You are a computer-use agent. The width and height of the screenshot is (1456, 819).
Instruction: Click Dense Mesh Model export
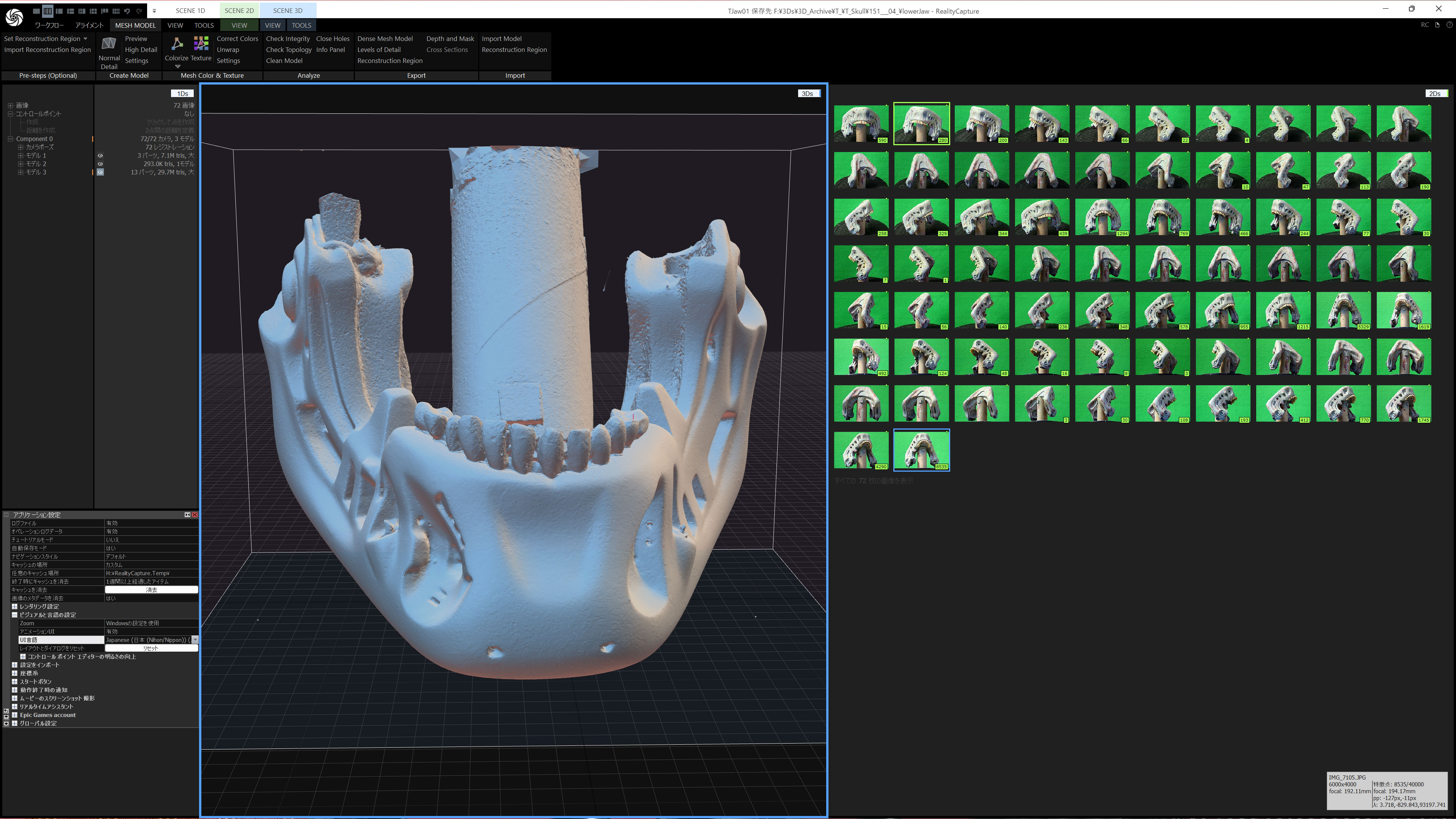[x=385, y=39]
